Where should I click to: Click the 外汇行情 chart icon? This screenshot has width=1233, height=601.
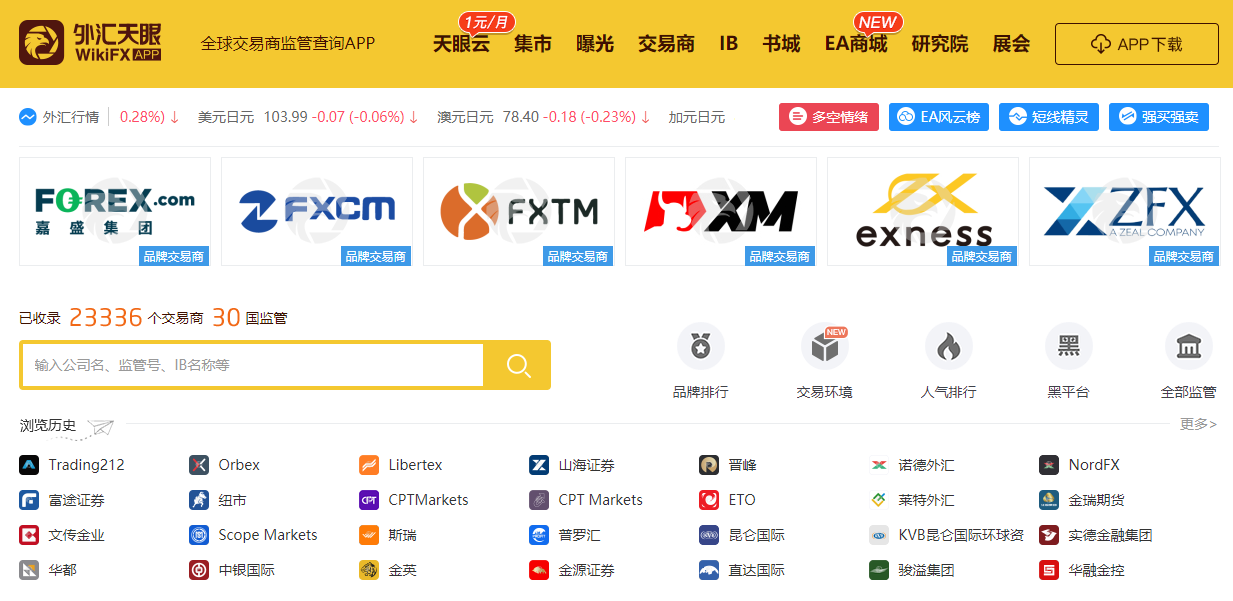tap(28, 117)
